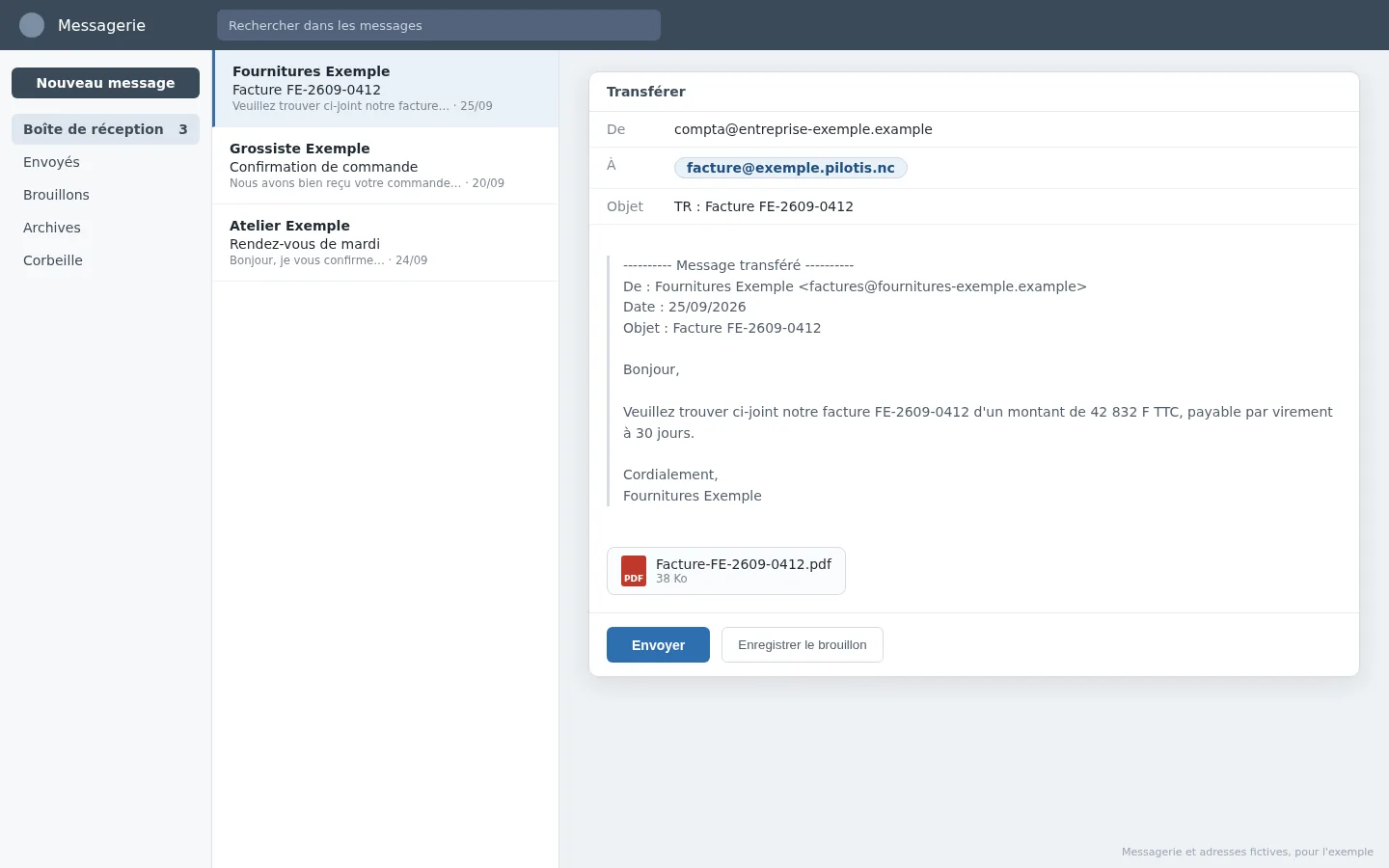This screenshot has height=868, width=1389.
Task: Open the Atelier Exemple Rendez-vous de mardi message
Action: click(386, 243)
